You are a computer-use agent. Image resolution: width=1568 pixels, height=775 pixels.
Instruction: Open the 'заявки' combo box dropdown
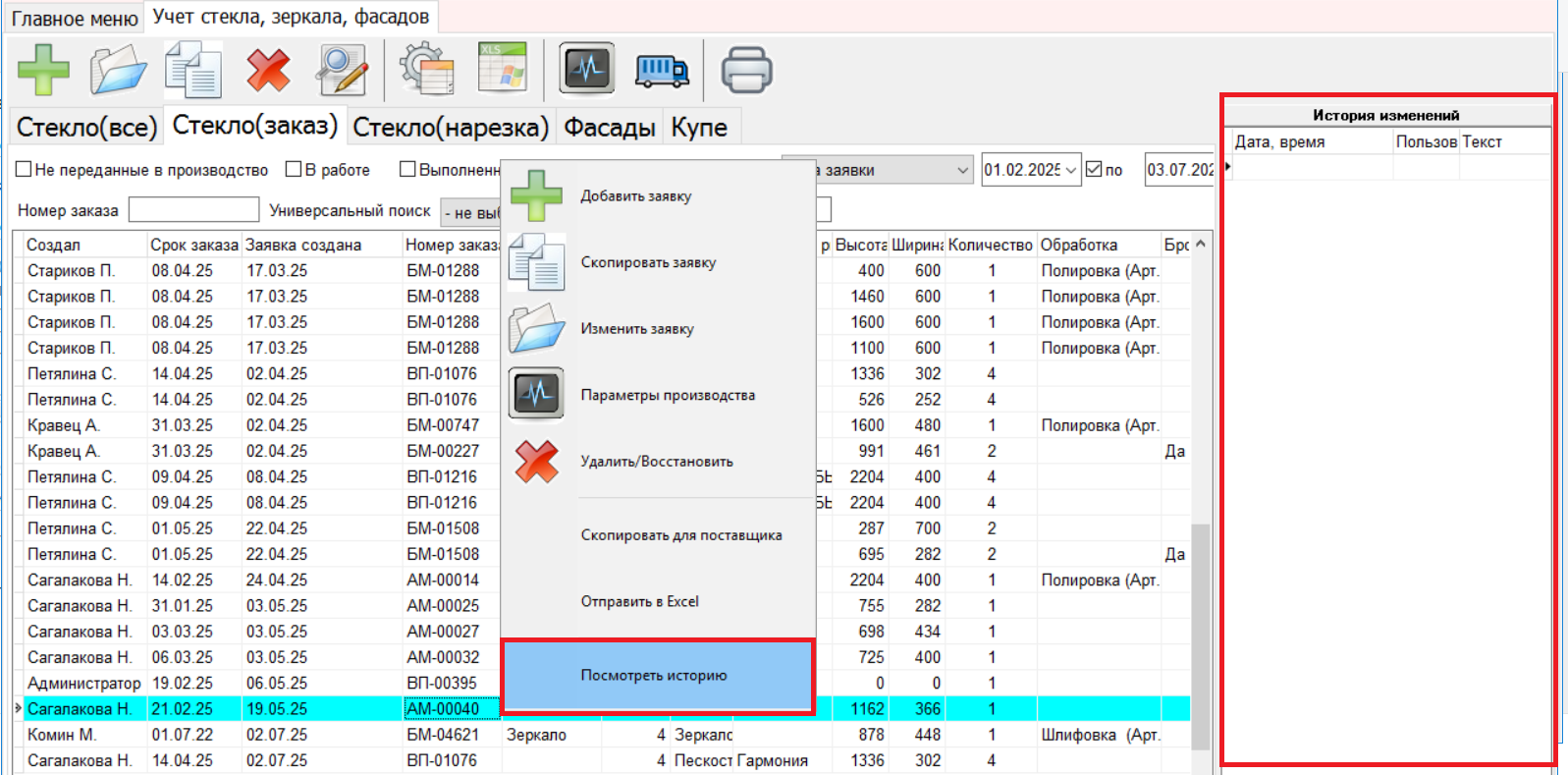962,170
